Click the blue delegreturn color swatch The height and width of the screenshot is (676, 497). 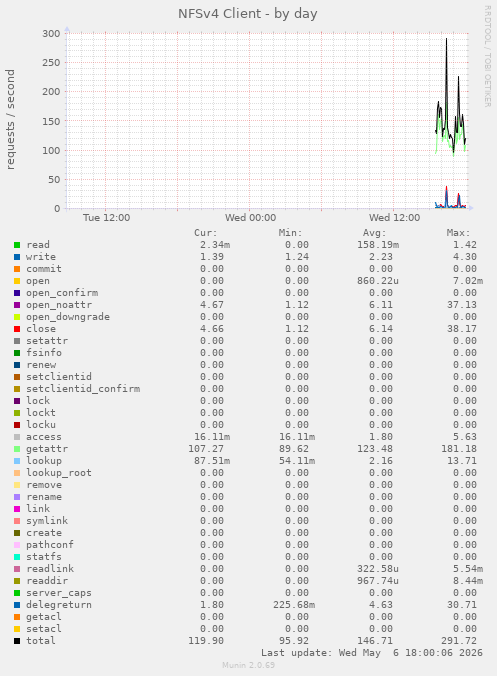[x=17, y=605]
